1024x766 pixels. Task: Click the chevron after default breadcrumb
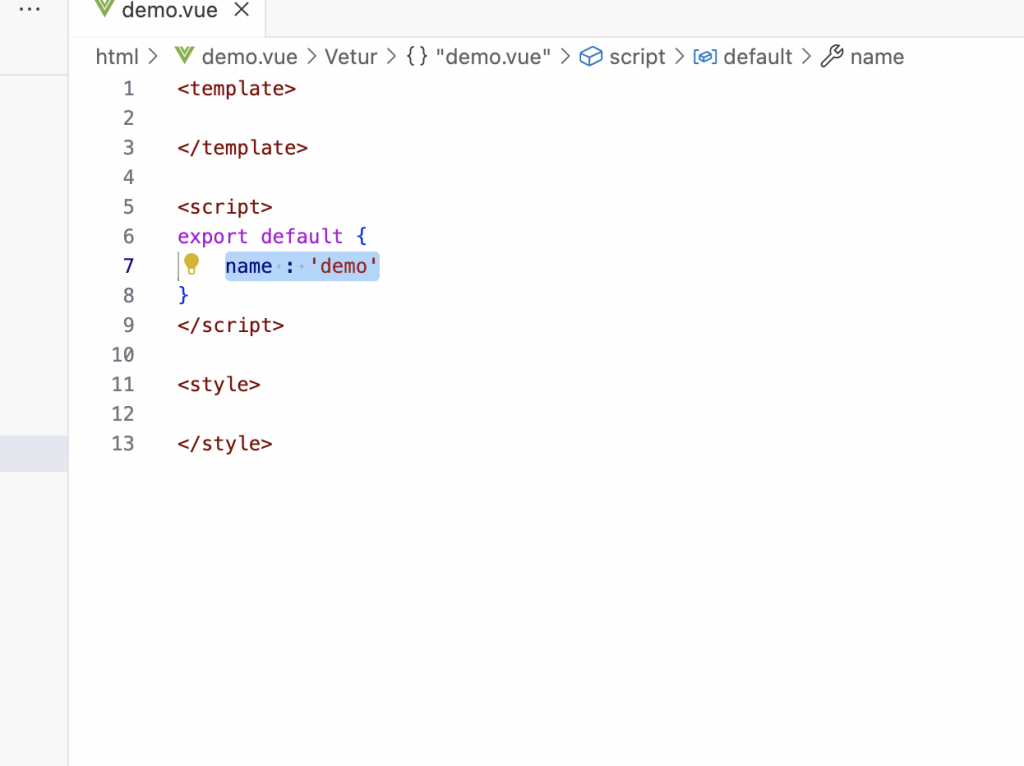coord(807,57)
